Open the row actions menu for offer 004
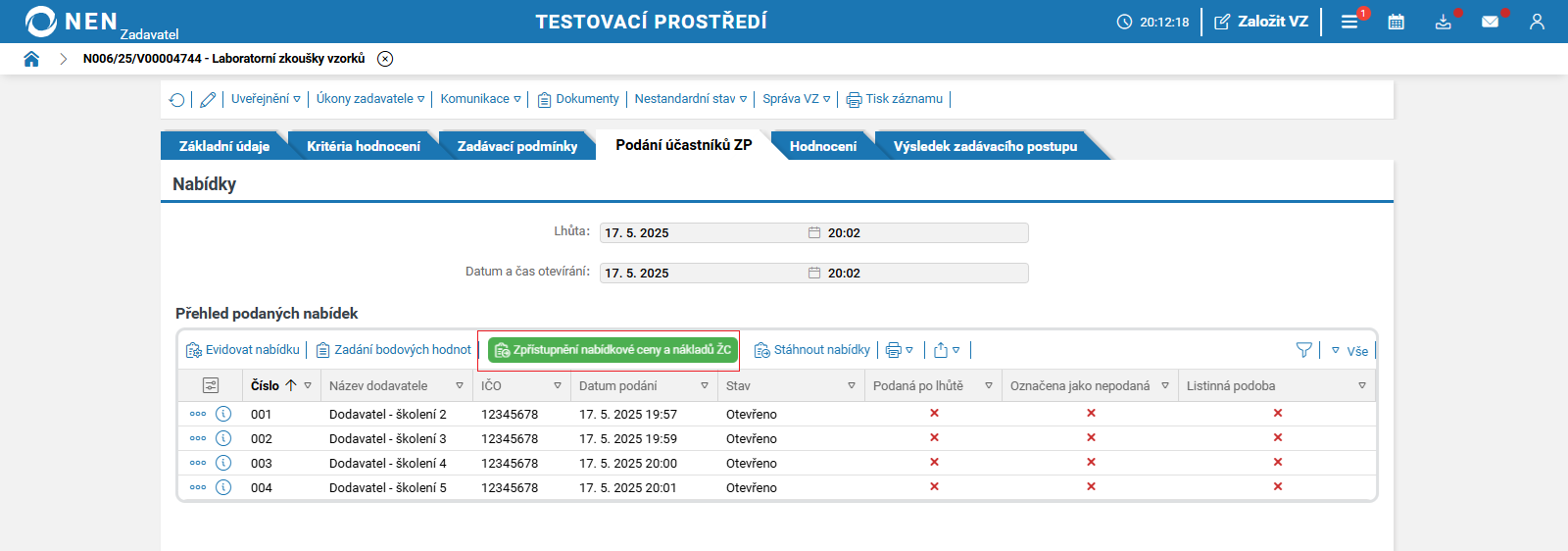This screenshot has height=551, width=1568. [198, 487]
